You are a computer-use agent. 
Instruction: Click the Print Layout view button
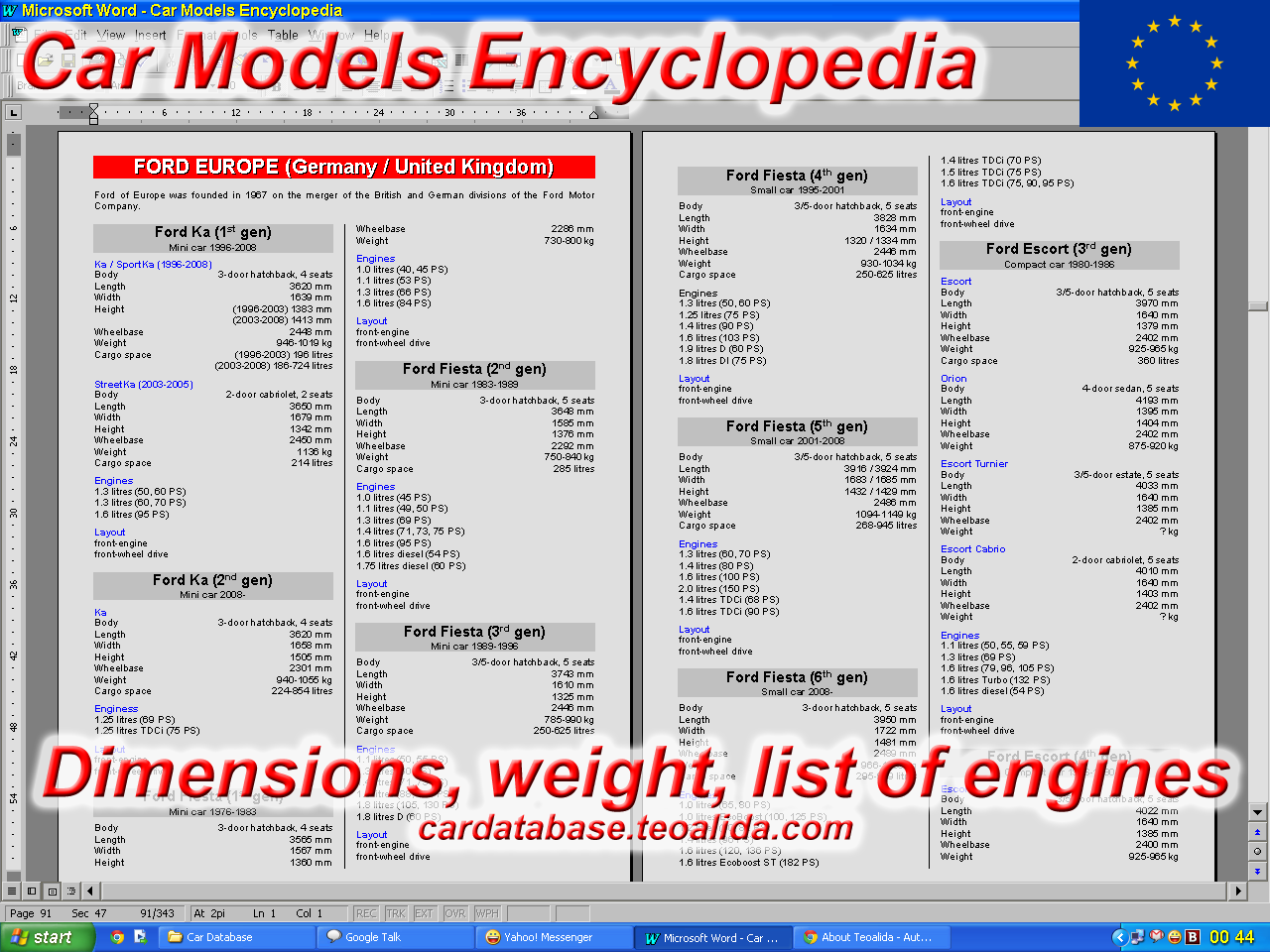tap(53, 892)
